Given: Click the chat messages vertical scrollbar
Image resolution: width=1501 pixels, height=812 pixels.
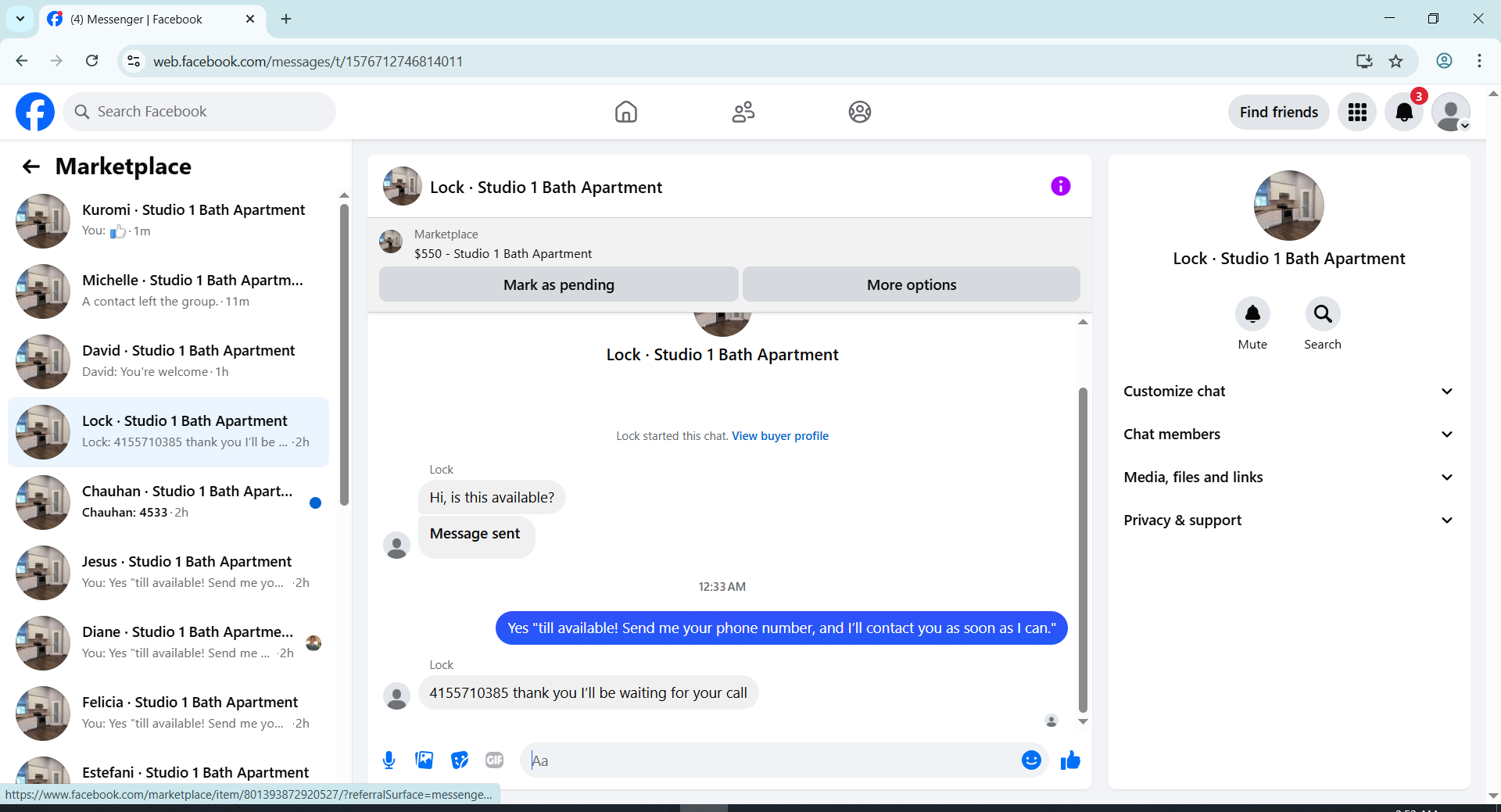Looking at the screenshot, I should click(x=1083, y=549).
